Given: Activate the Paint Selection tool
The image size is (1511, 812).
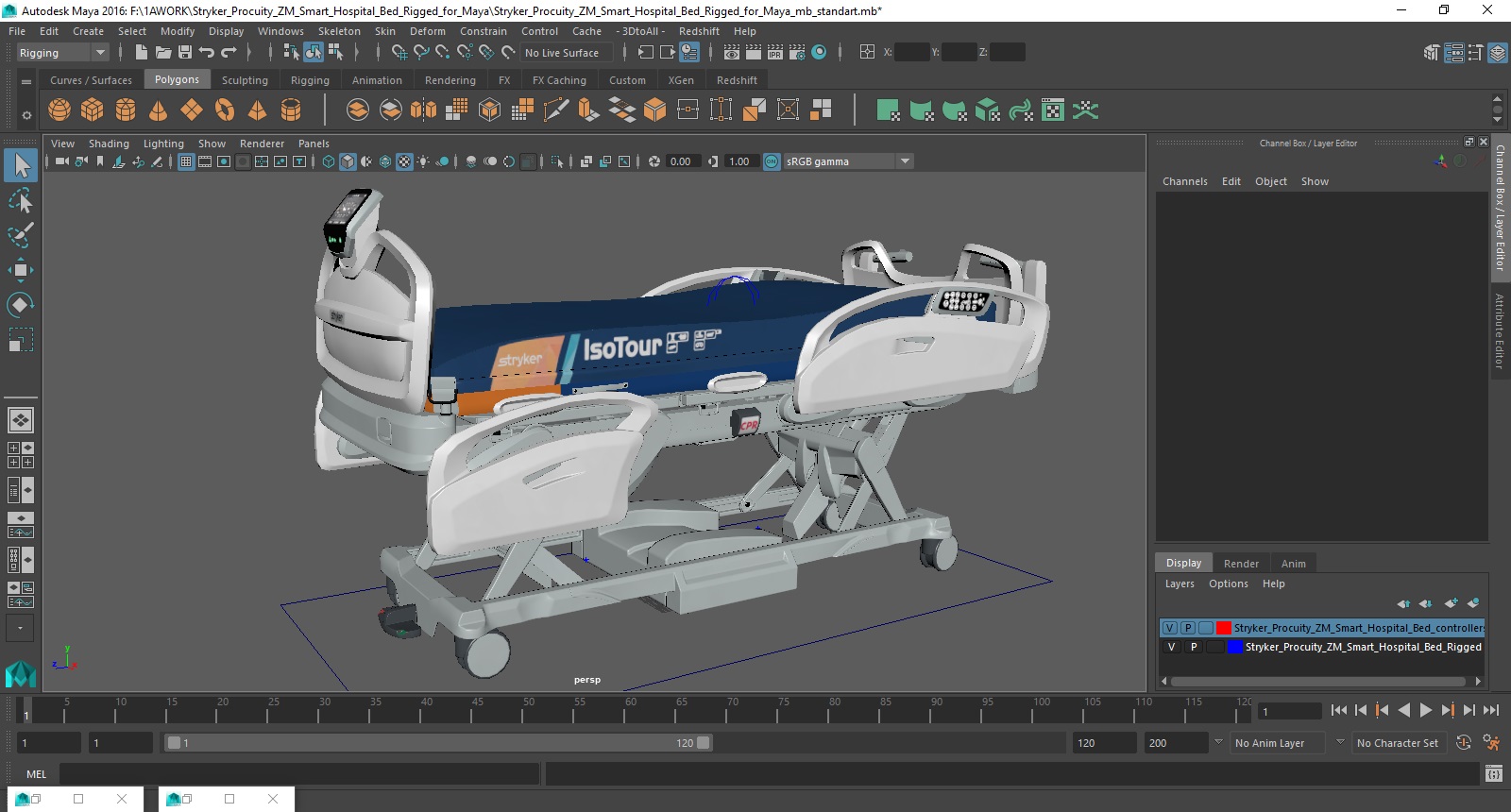Looking at the screenshot, I should click(x=21, y=235).
